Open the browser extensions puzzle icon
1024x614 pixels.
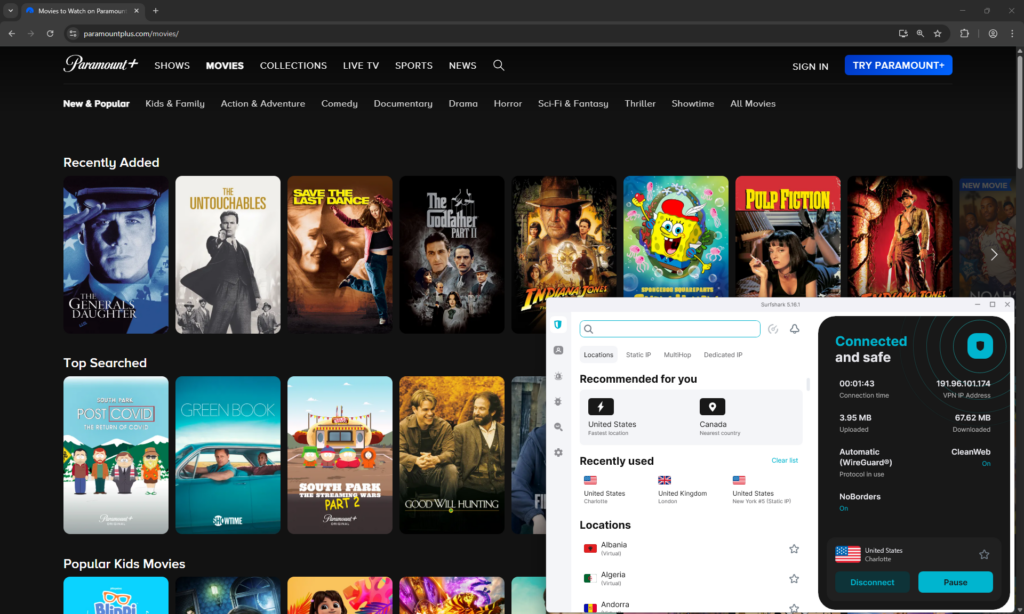(x=964, y=33)
